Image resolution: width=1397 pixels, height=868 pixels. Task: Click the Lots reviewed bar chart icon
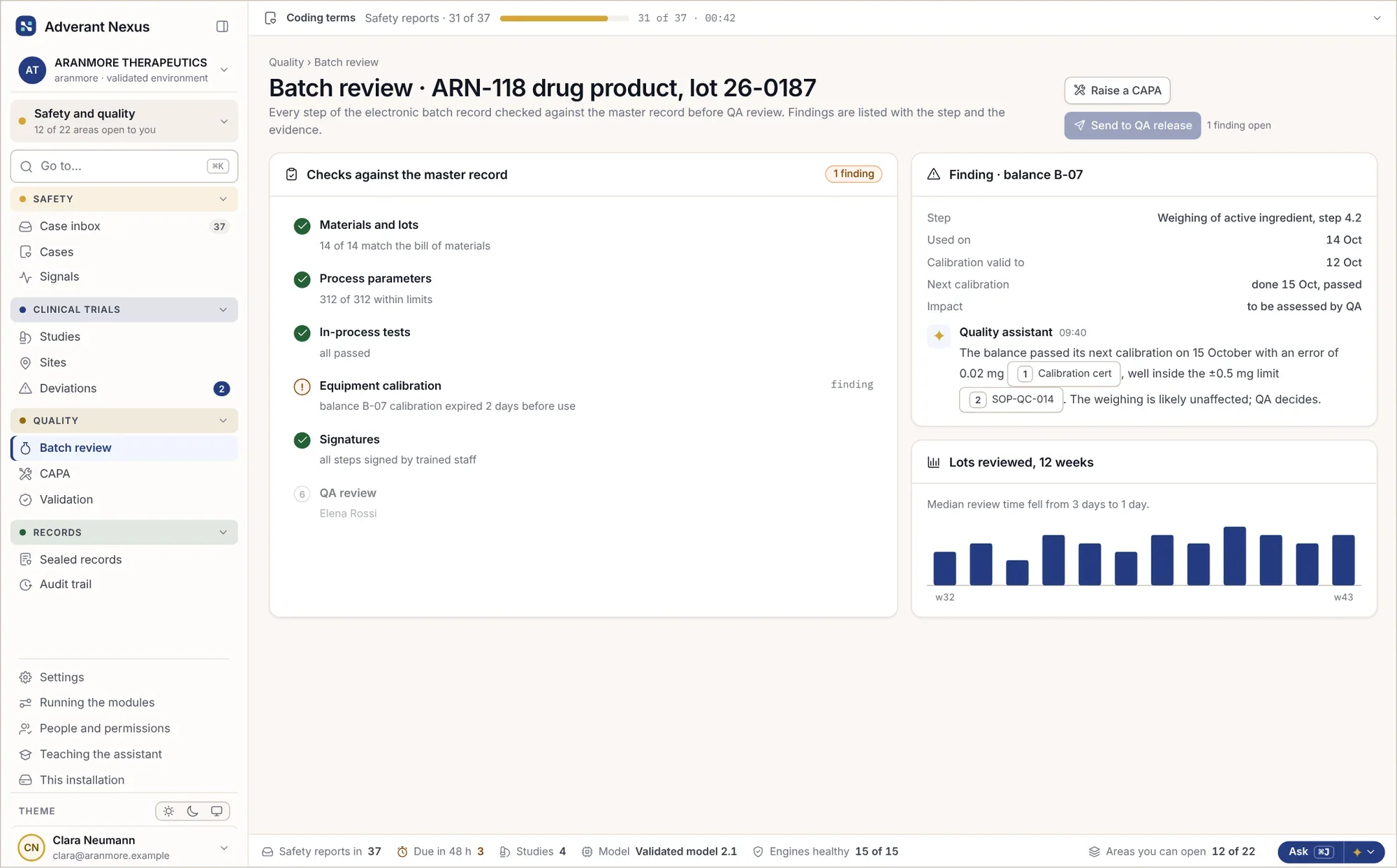click(x=933, y=462)
